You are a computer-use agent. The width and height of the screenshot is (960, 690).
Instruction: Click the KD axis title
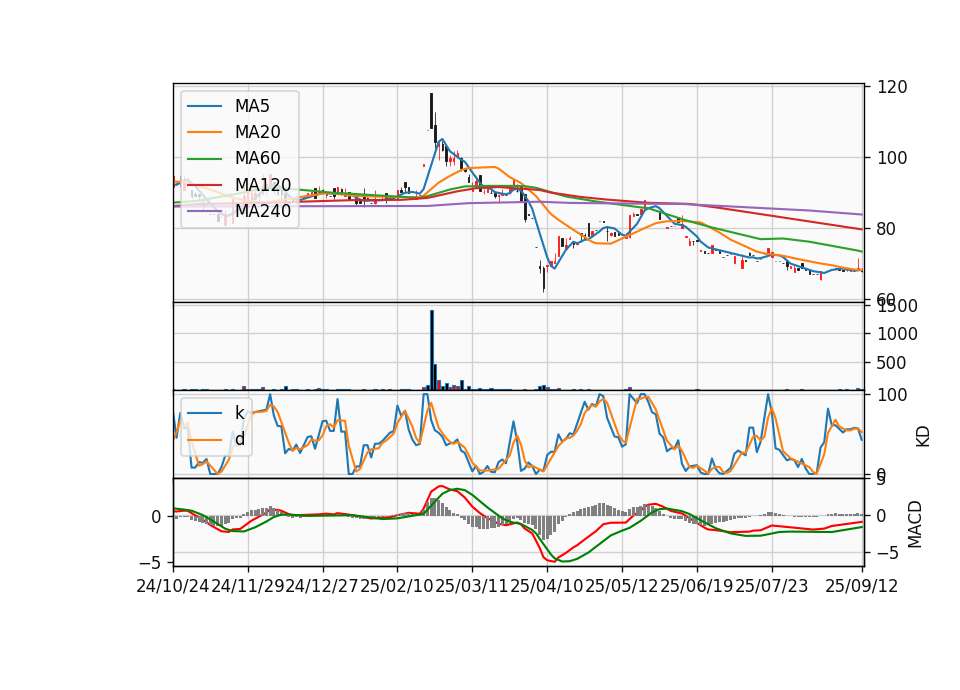coord(923,436)
